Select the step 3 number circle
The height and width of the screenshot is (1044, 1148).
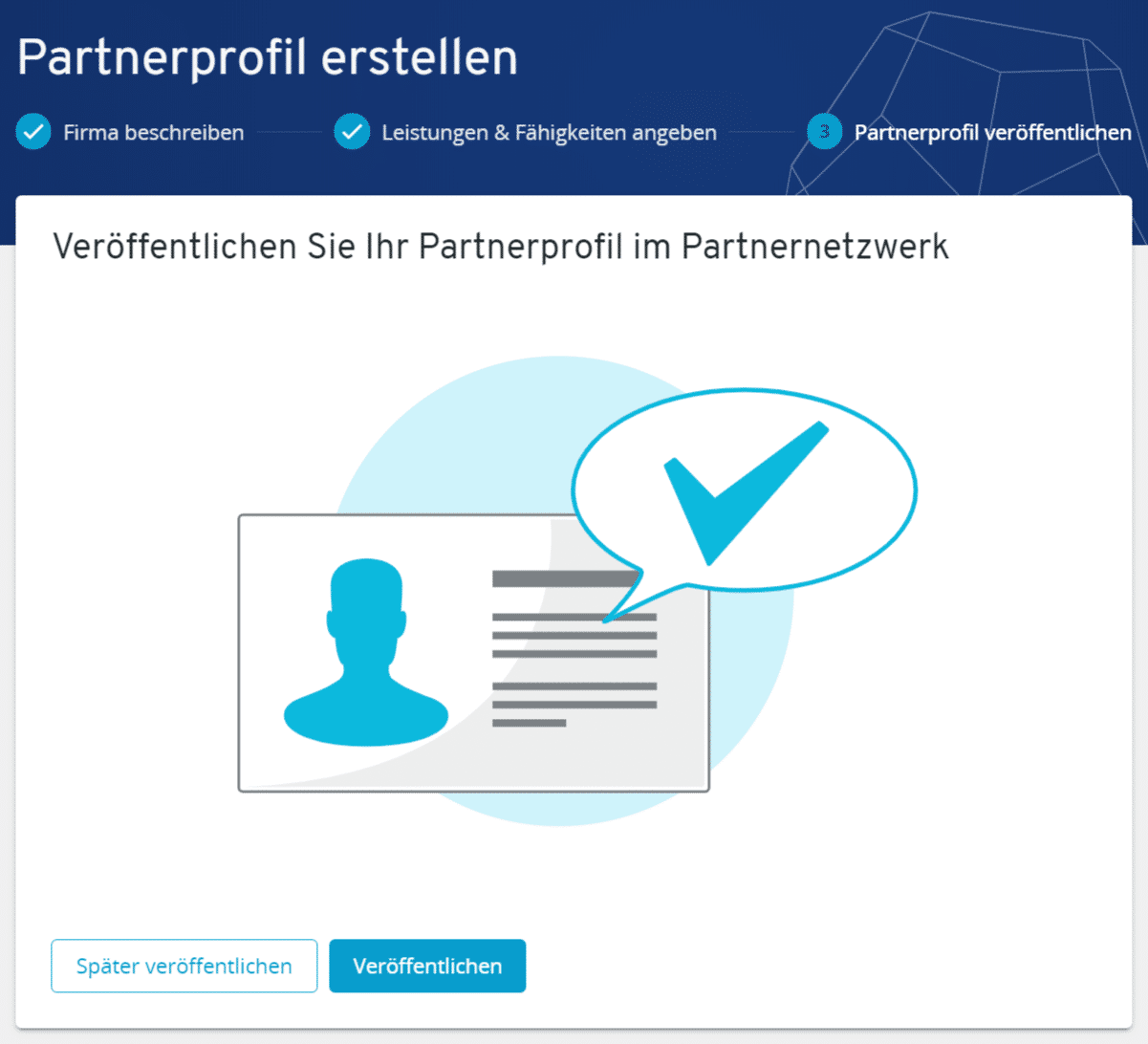(x=824, y=132)
